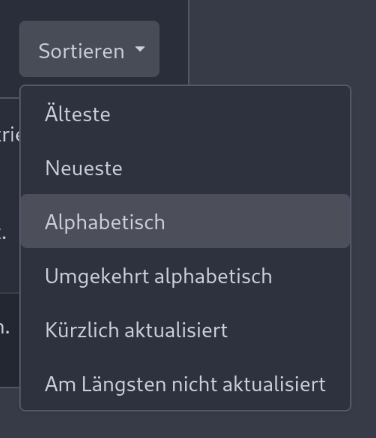Apply reverse alphabetical order entry
This screenshot has width=376, height=438.
click(185, 276)
